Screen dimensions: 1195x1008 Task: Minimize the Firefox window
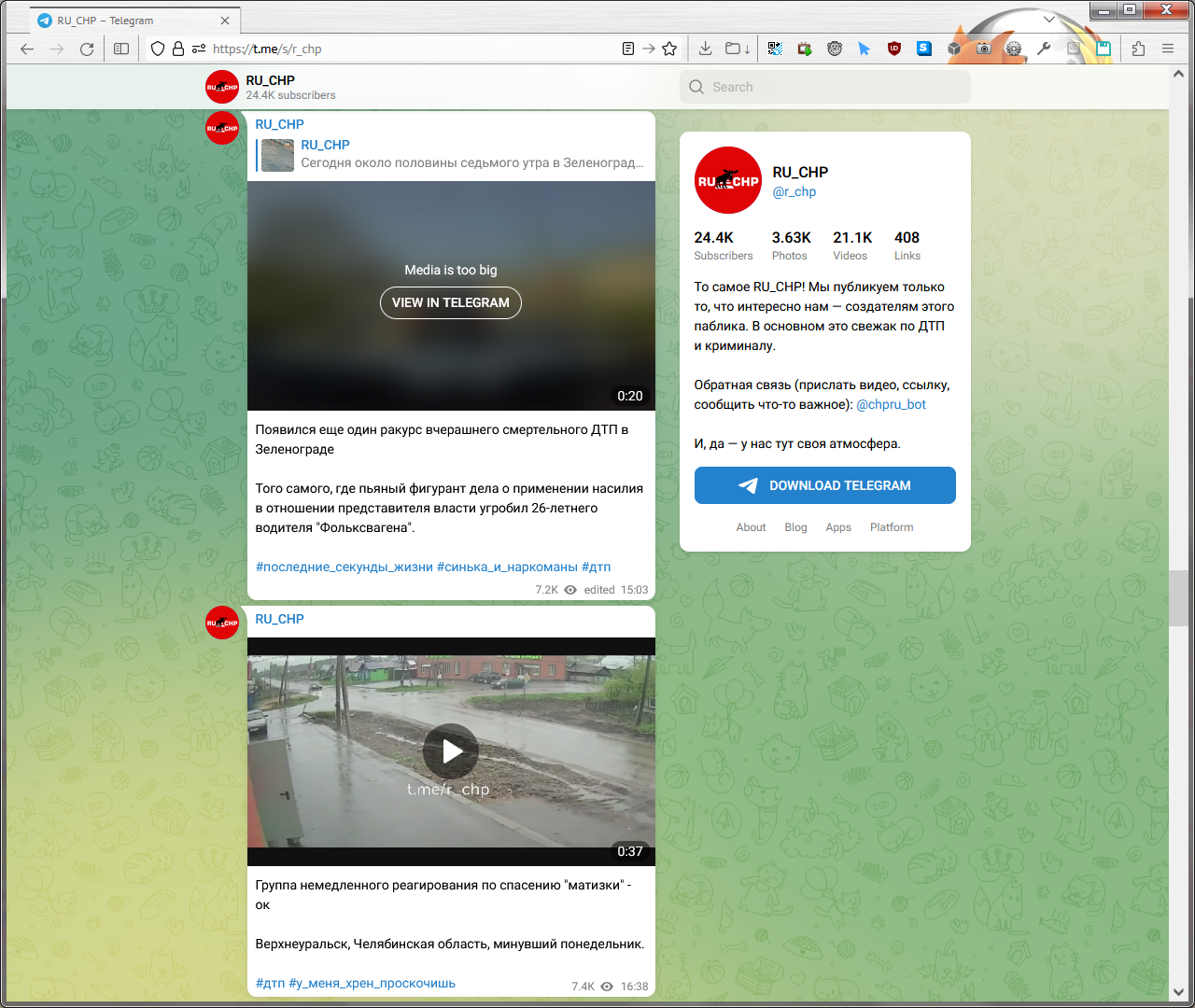click(1104, 10)
